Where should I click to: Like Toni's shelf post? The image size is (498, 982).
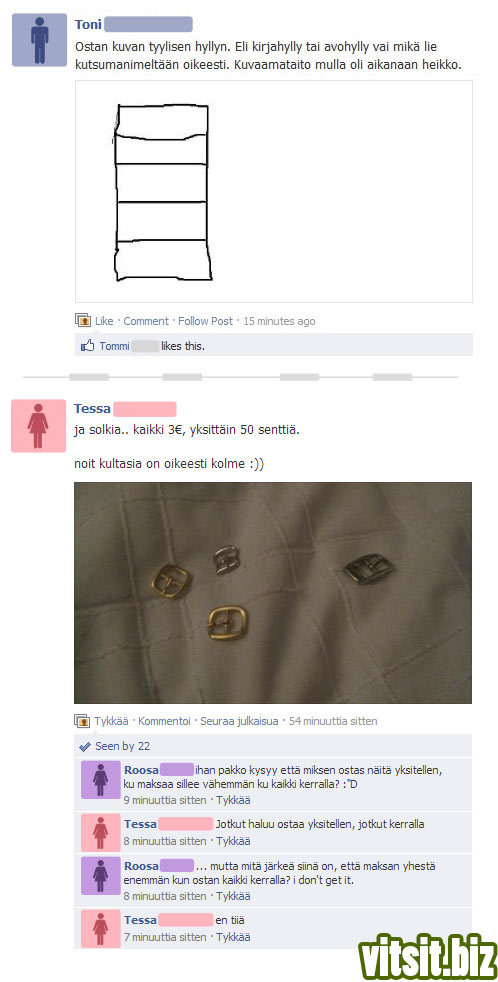point(104,321)
